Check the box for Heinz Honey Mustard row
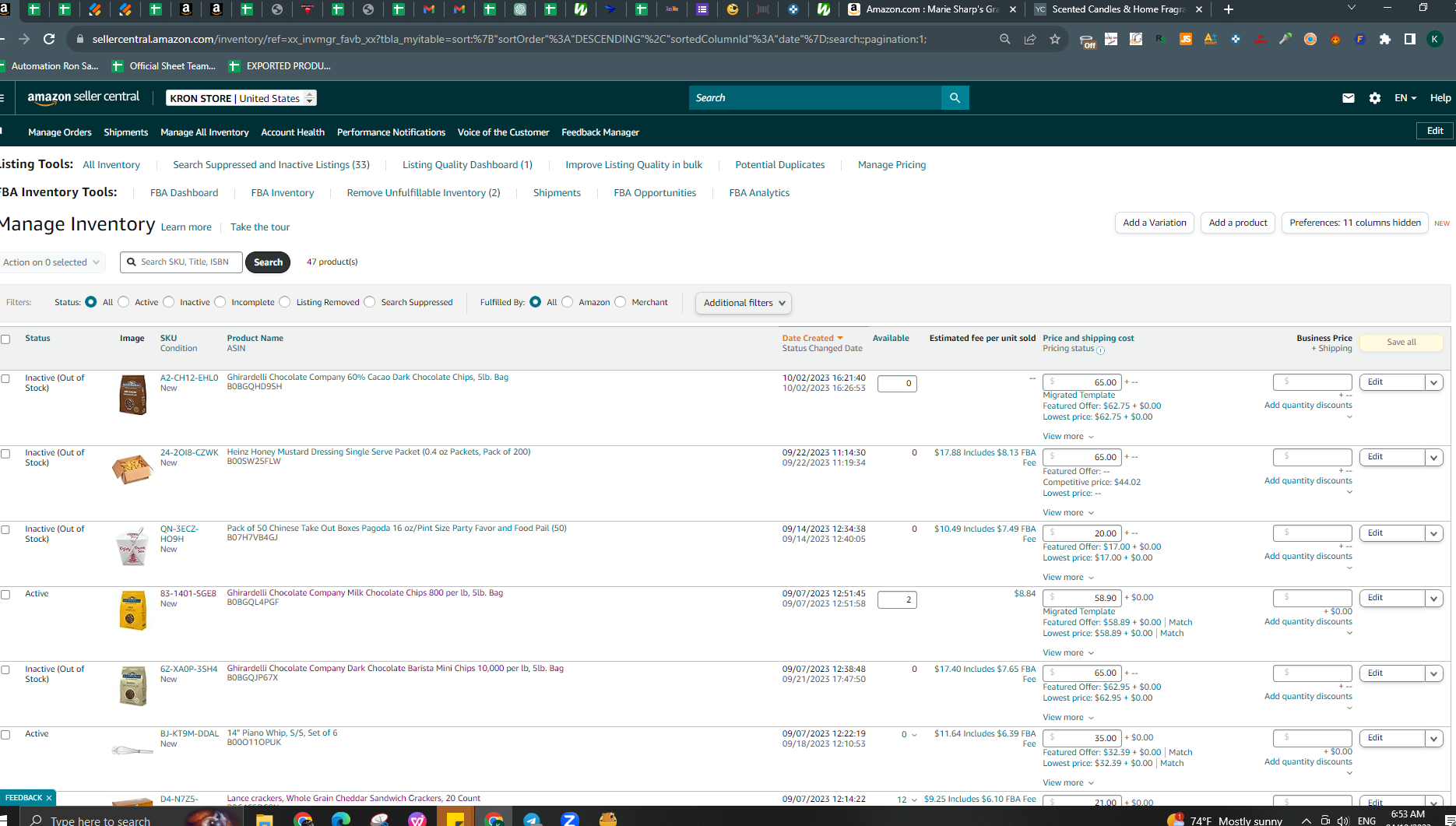The image size is (1456, 826). point(5,454)
